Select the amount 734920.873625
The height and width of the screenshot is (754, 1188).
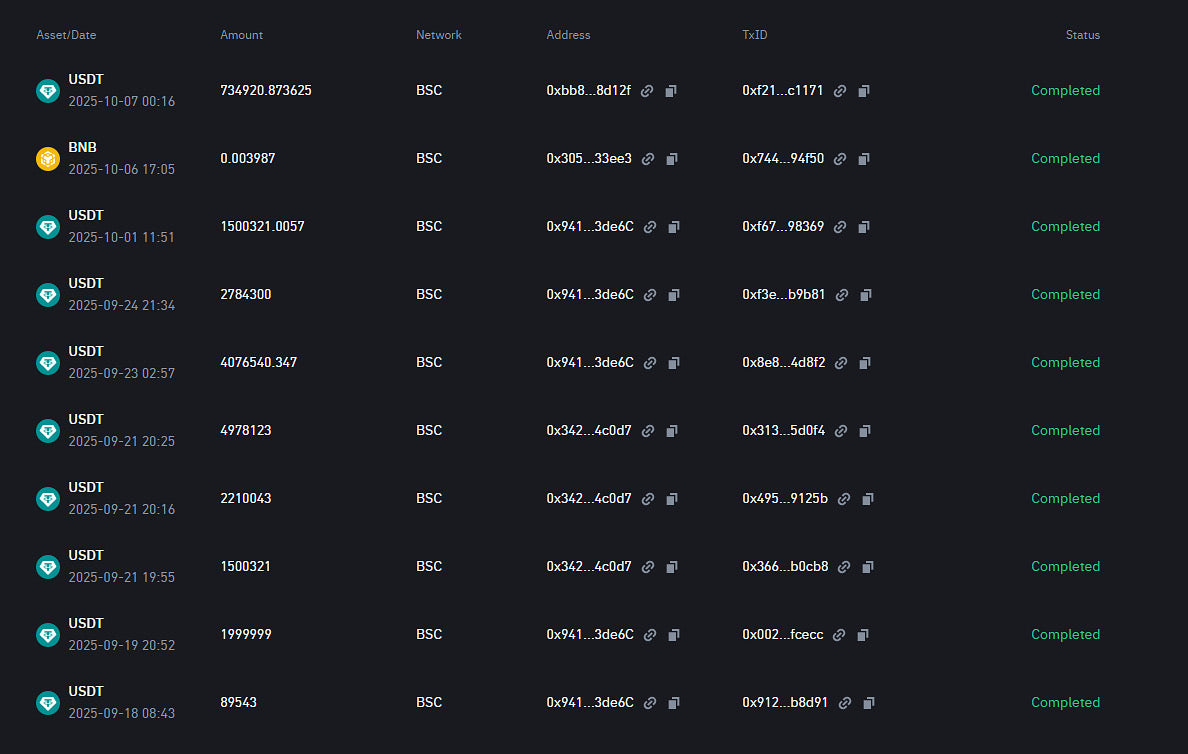coord(265,90)
